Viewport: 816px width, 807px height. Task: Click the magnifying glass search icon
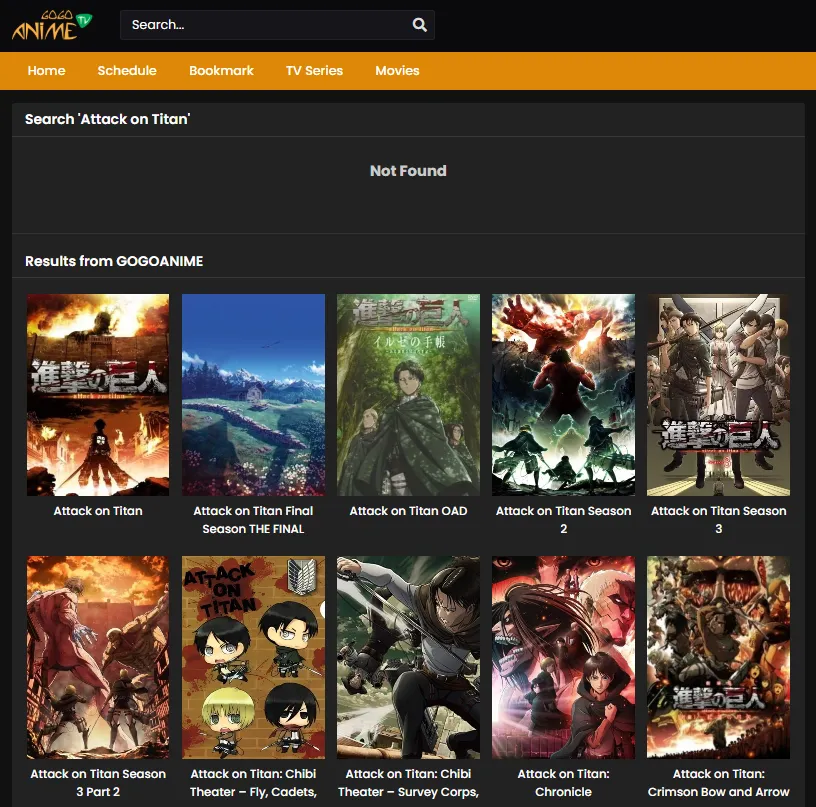click(420, 25)
